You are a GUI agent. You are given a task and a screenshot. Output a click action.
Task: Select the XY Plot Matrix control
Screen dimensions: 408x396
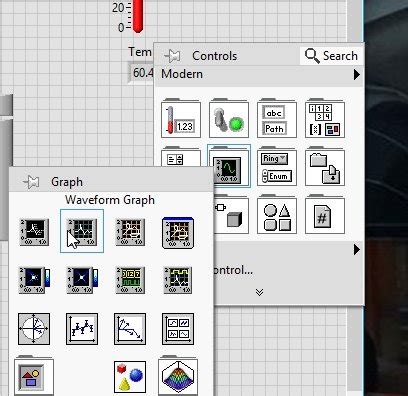click(178, 329)
